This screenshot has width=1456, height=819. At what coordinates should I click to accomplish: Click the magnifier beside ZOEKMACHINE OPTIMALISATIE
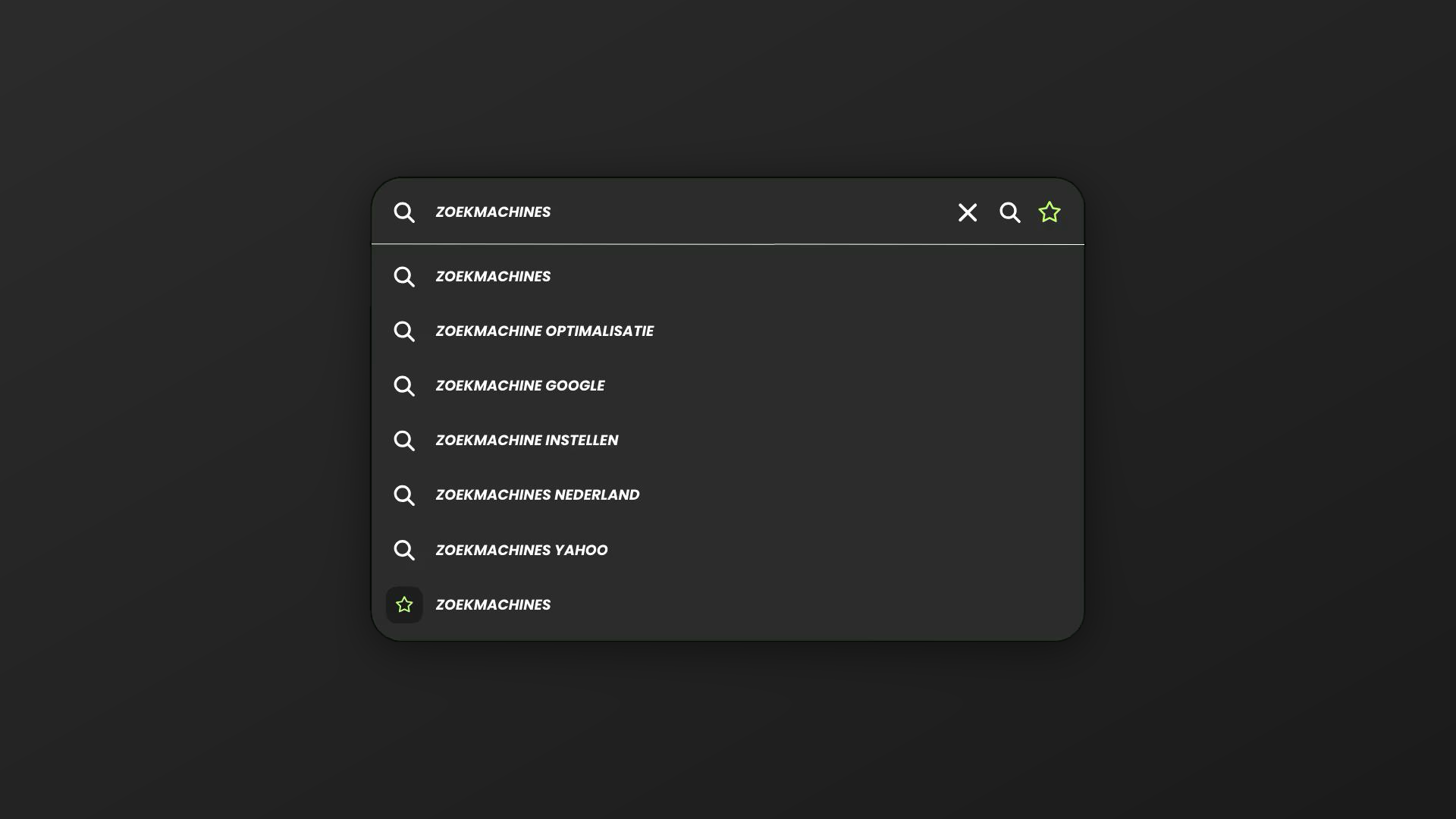404,331
